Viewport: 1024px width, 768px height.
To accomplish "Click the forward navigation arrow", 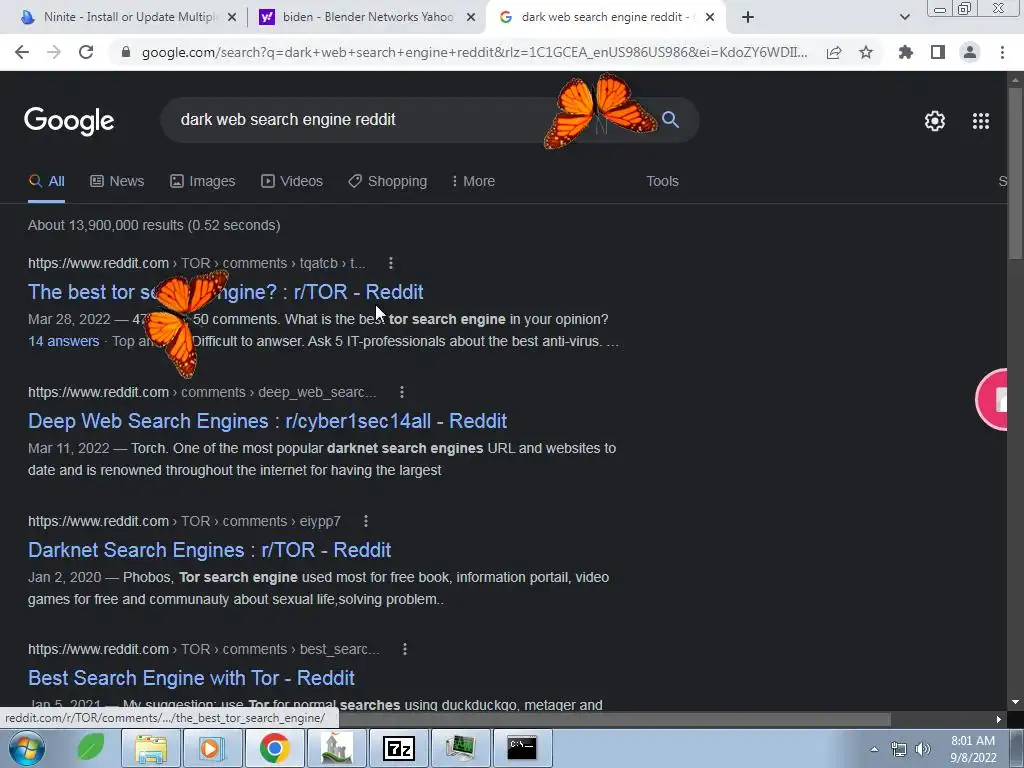I will point(54,52).
